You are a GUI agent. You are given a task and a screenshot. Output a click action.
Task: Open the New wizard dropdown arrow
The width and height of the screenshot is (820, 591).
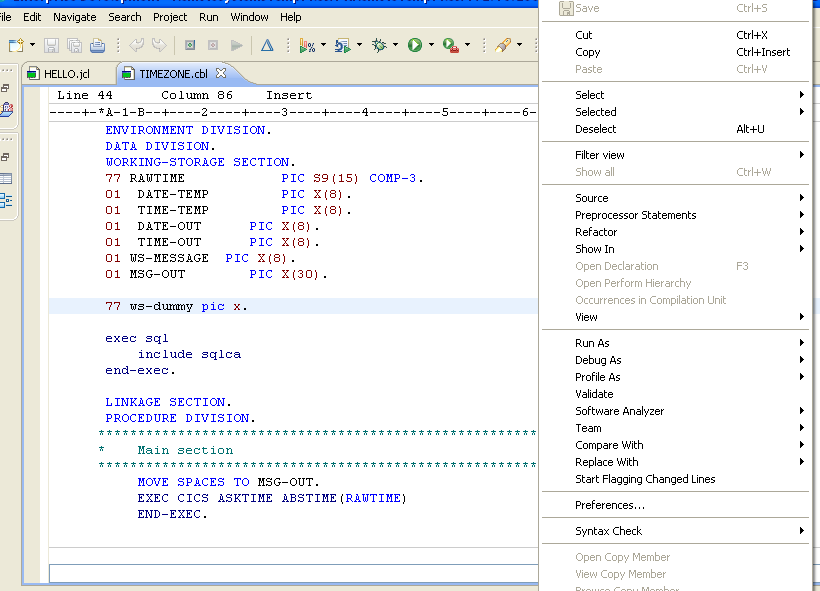[32, 45]
